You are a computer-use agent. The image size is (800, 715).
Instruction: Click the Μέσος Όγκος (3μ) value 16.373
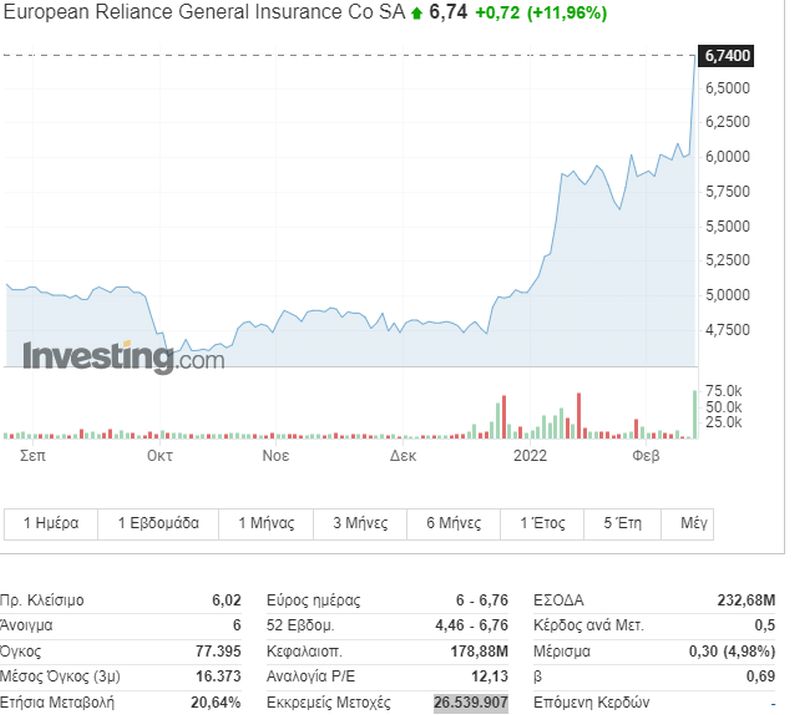click(218, 677)
